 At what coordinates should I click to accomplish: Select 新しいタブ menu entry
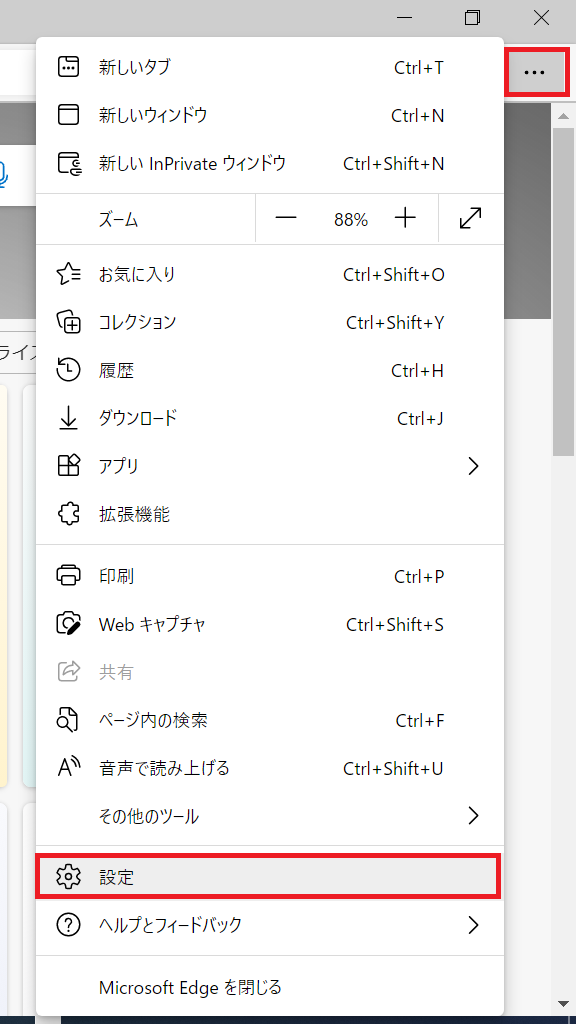[x=270, y=67]
